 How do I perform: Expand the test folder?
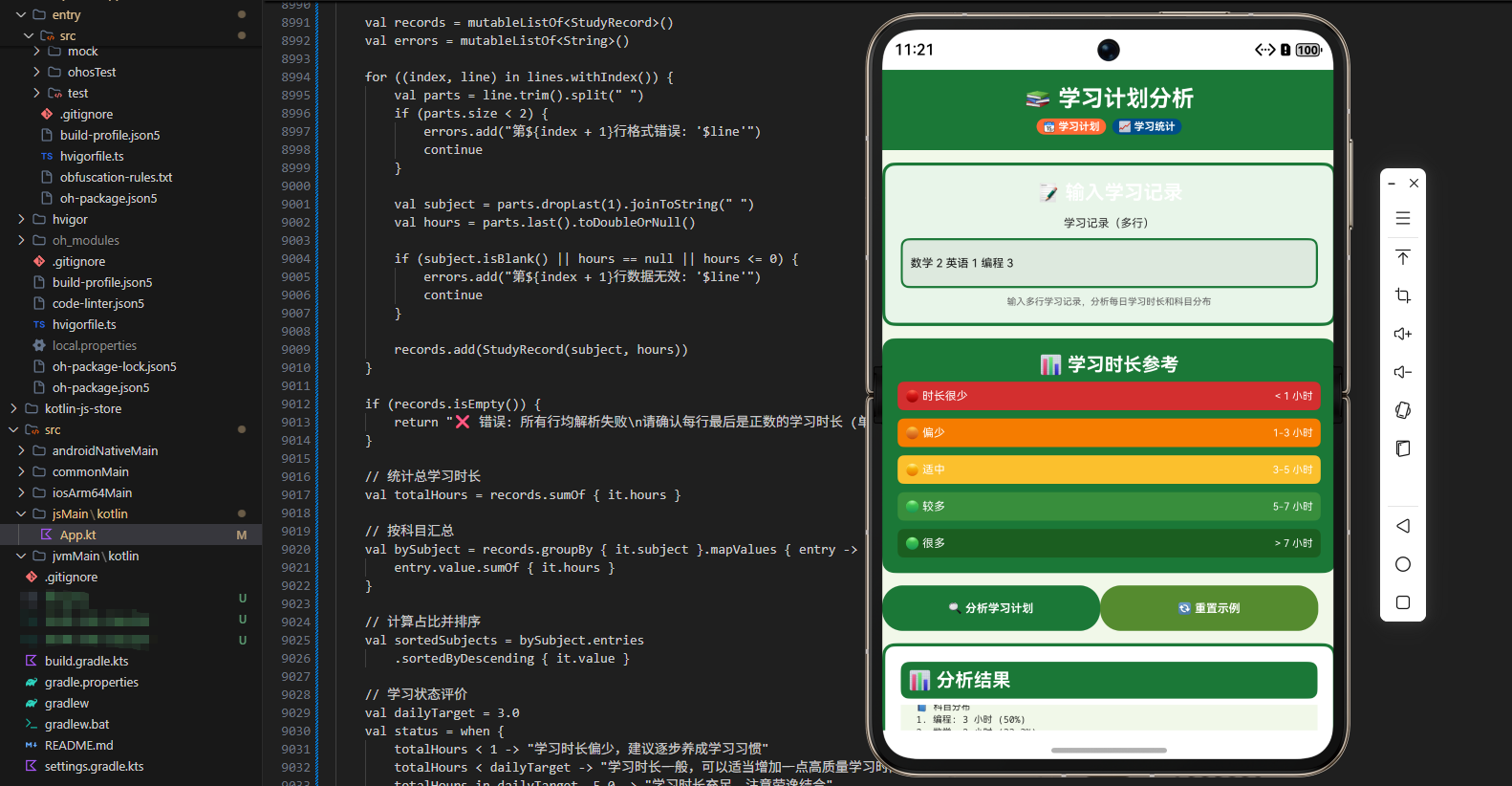pos(36,93)
